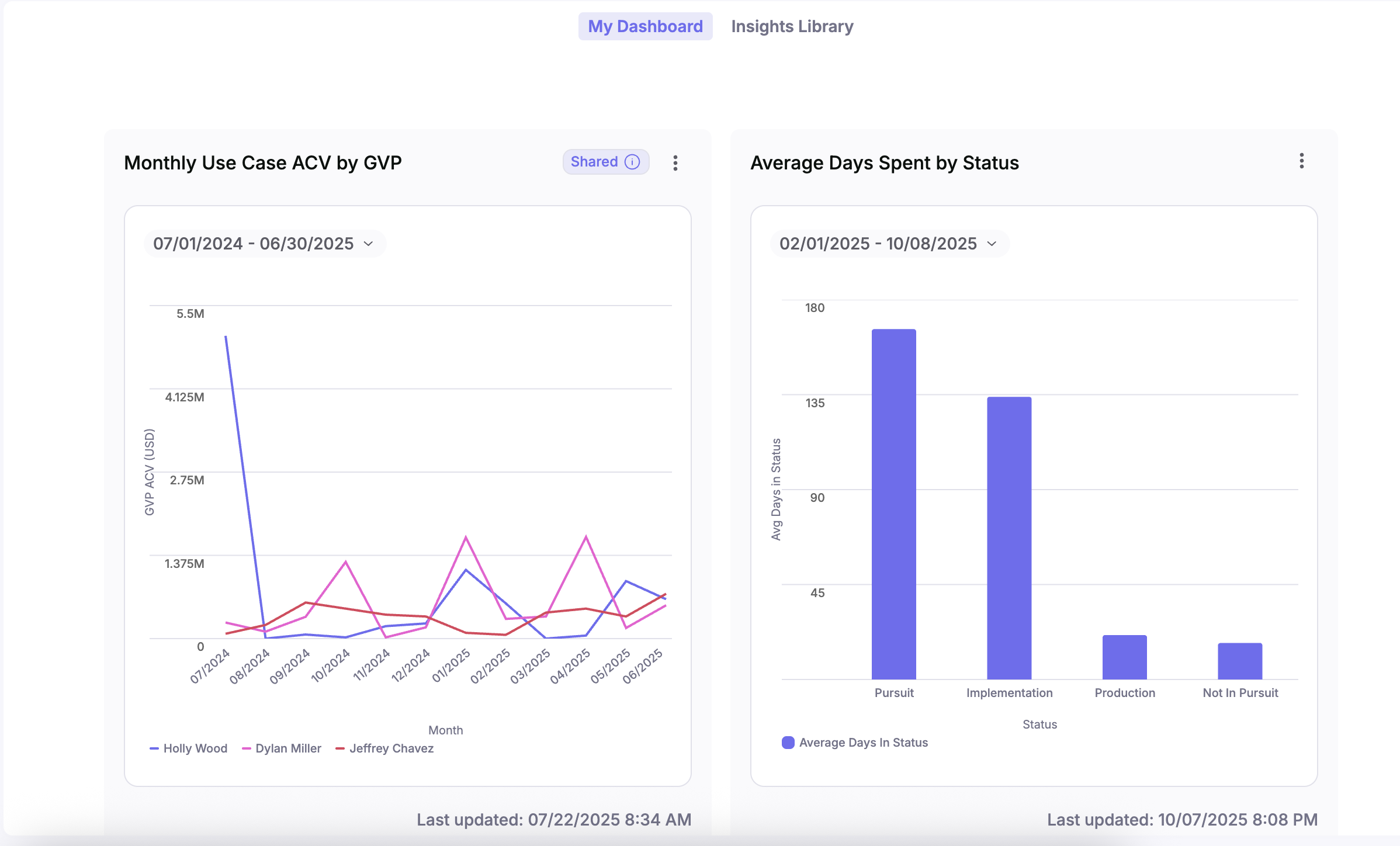Switch to the Insights Library tab

pos(792,26)
